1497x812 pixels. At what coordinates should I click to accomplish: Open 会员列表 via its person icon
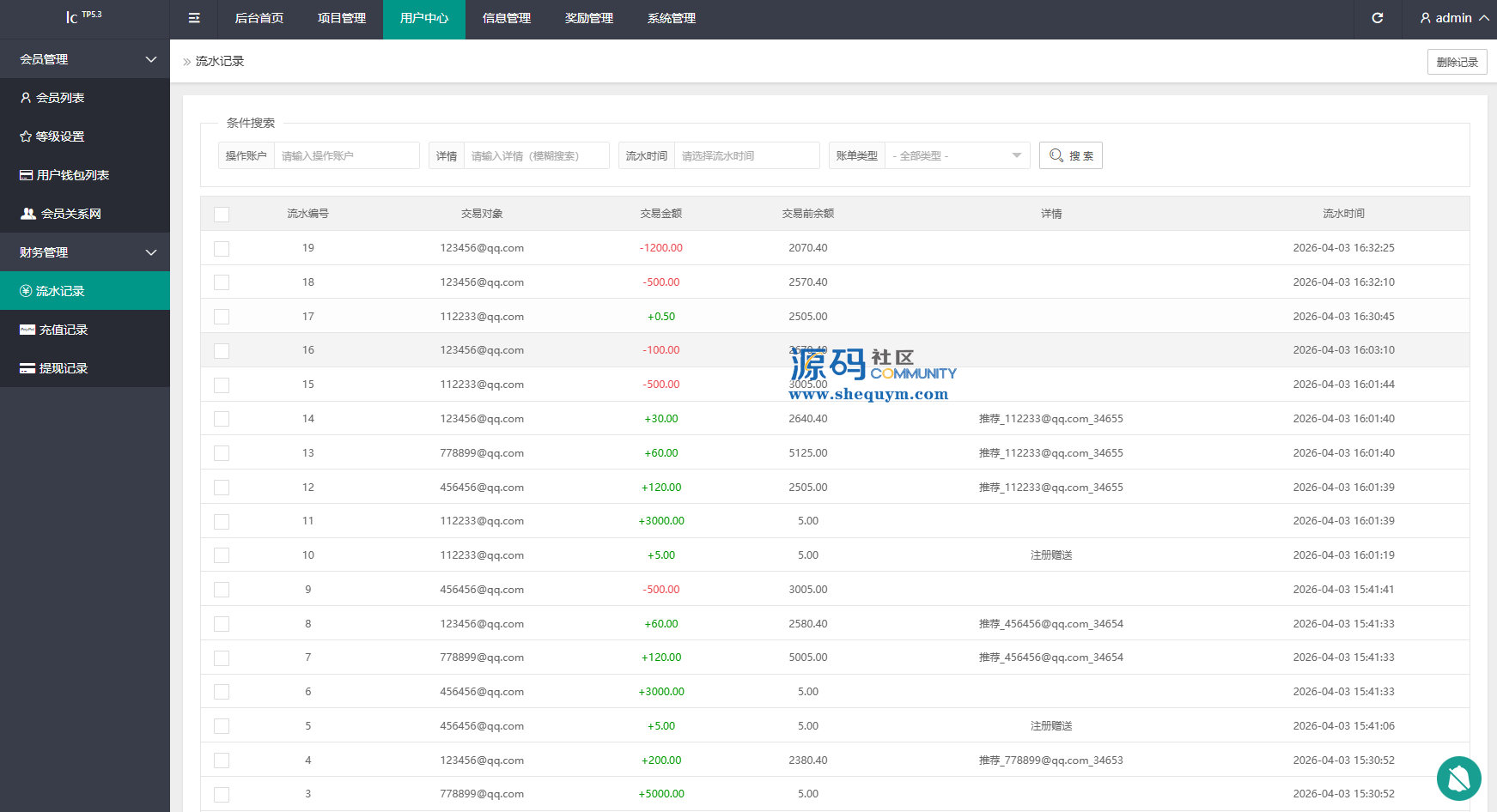click(x=26, y=98)
